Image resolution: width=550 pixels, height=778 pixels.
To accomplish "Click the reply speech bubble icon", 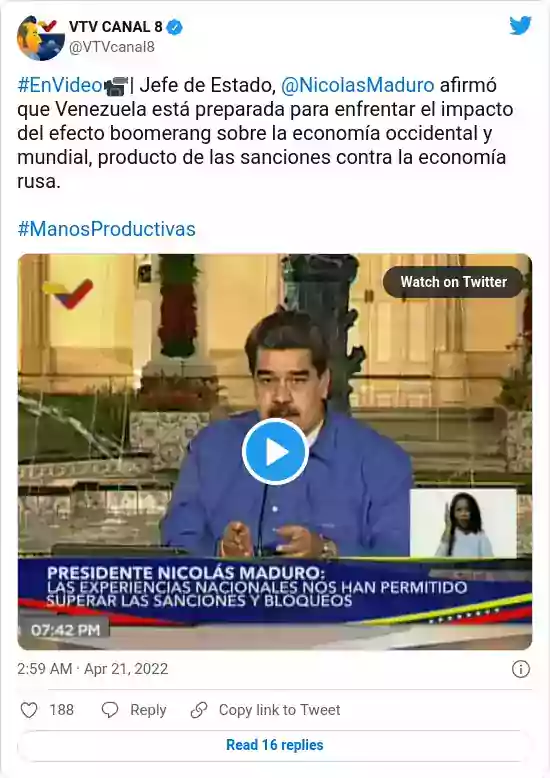I will coord(110,710).
